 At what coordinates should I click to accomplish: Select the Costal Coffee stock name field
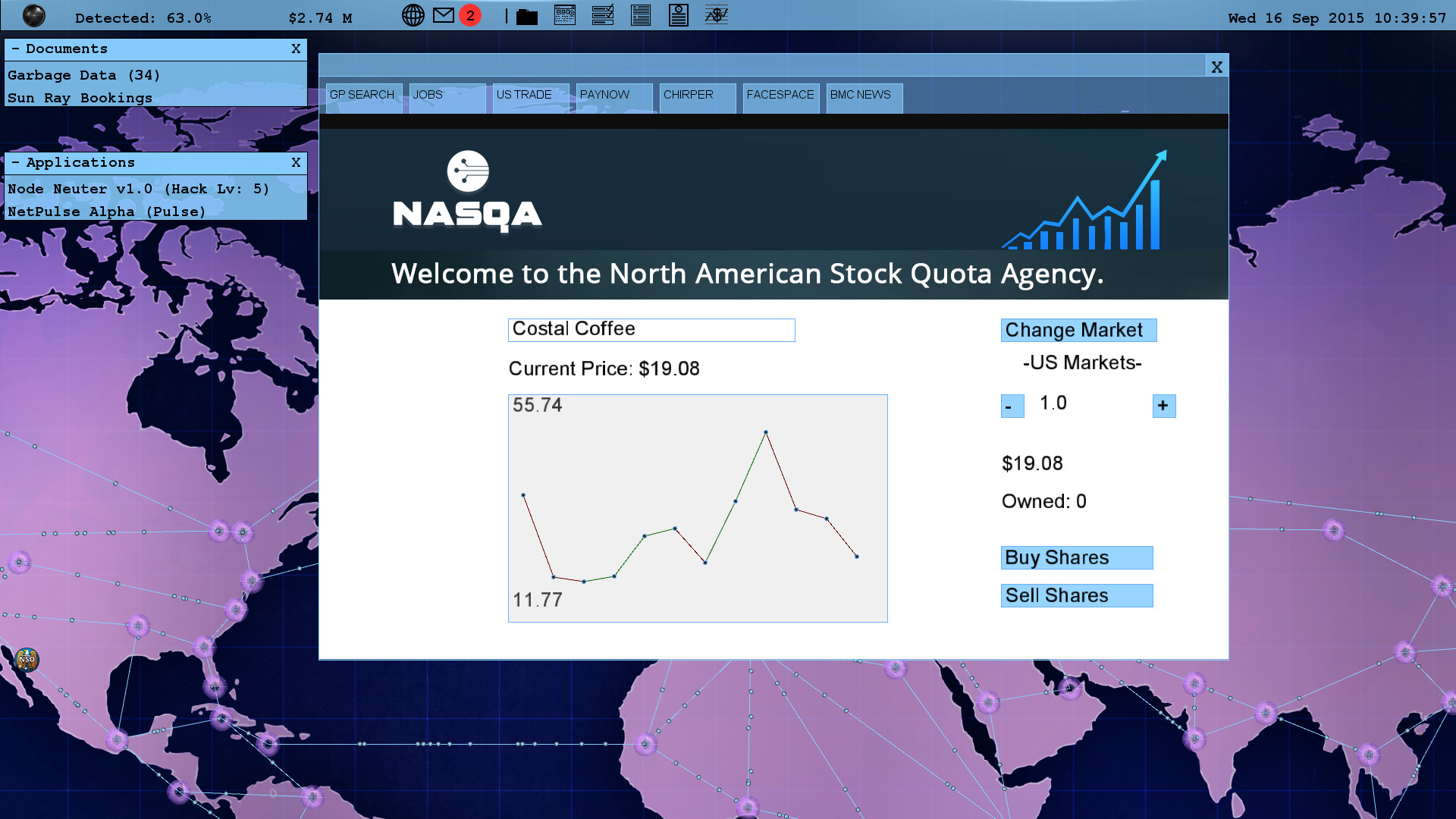[x=651, y=329]
